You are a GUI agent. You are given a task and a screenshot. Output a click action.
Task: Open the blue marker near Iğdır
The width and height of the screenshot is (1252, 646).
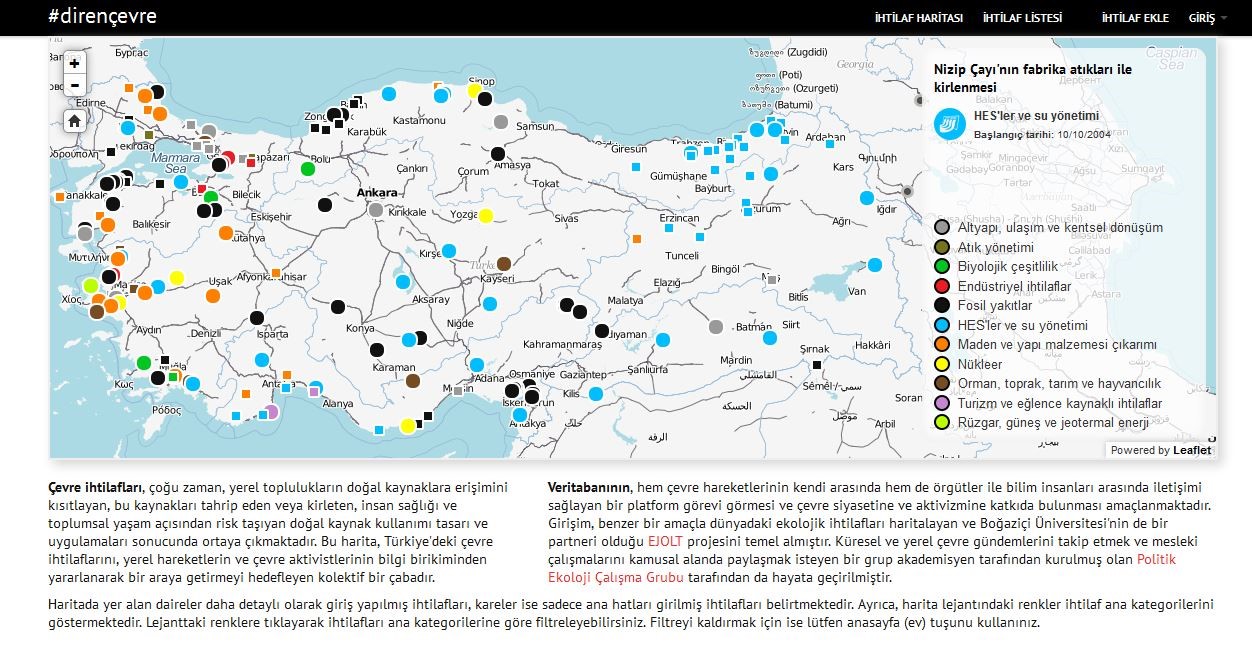coord(865,198)
